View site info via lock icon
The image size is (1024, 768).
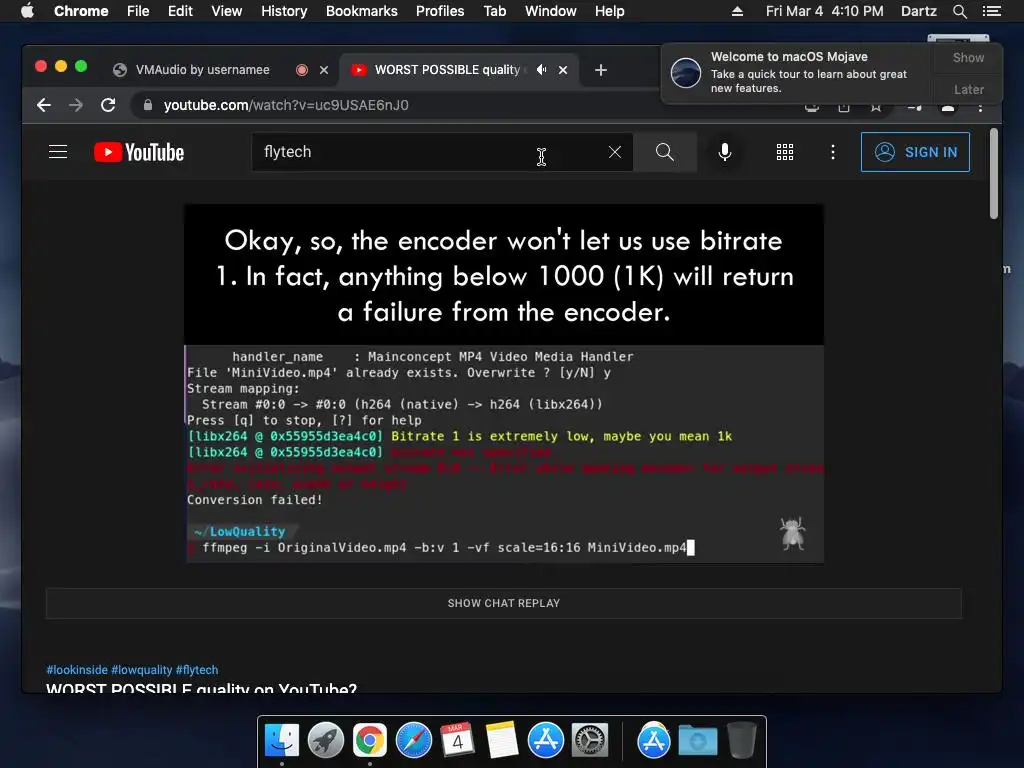(148, 105)
